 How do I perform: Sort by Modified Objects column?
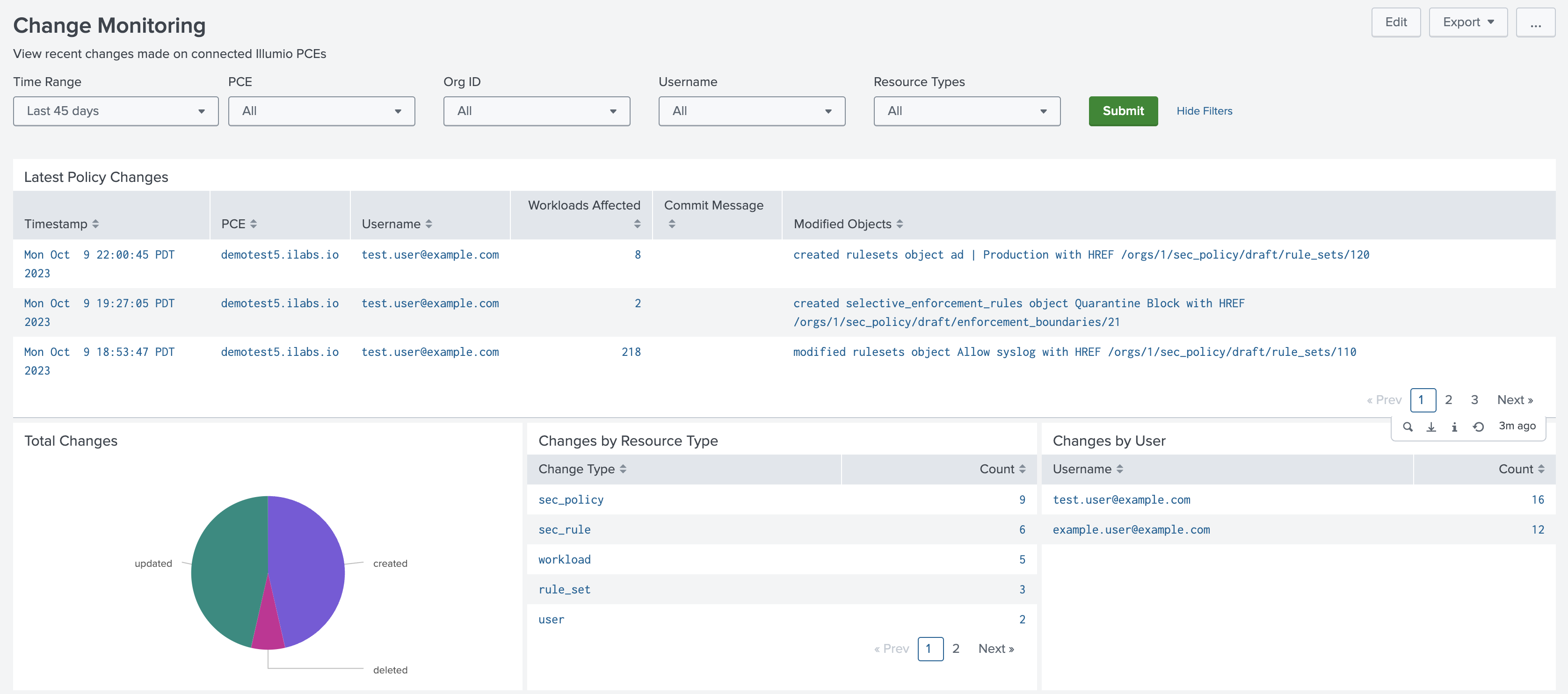[x=848, y=224]
